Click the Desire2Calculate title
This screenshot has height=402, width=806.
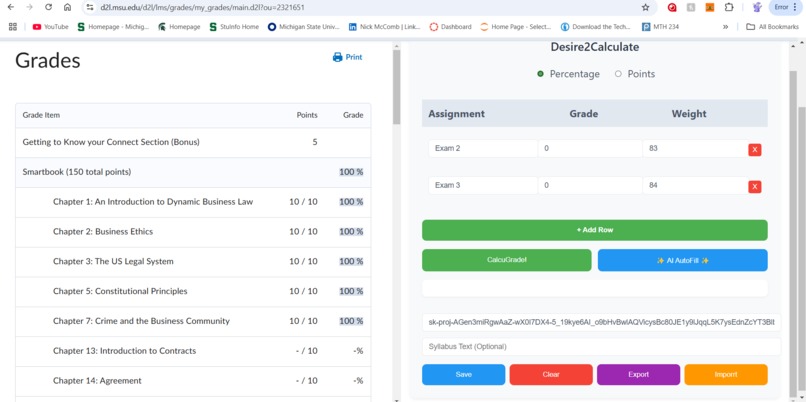pos(595,47)
